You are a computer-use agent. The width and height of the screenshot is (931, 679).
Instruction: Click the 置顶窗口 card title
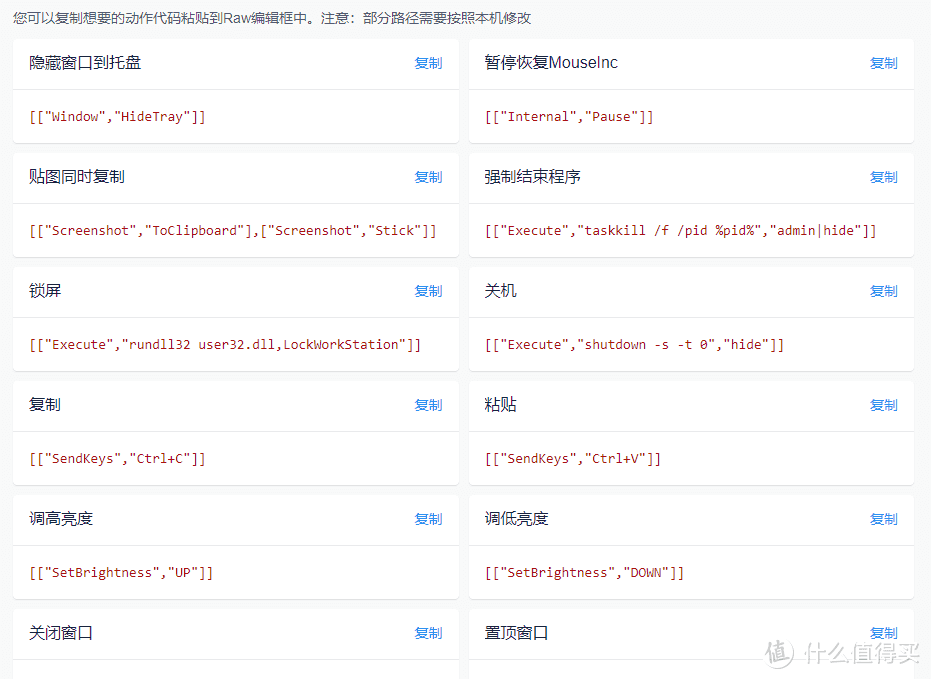point(517,632)
